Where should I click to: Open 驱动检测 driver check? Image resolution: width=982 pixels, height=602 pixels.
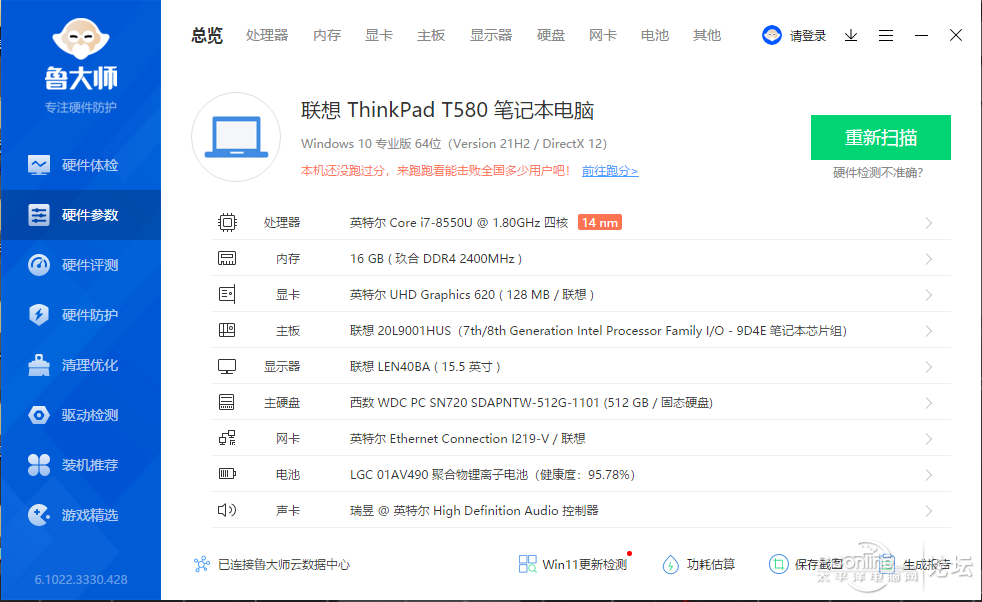tap(81, 415)
